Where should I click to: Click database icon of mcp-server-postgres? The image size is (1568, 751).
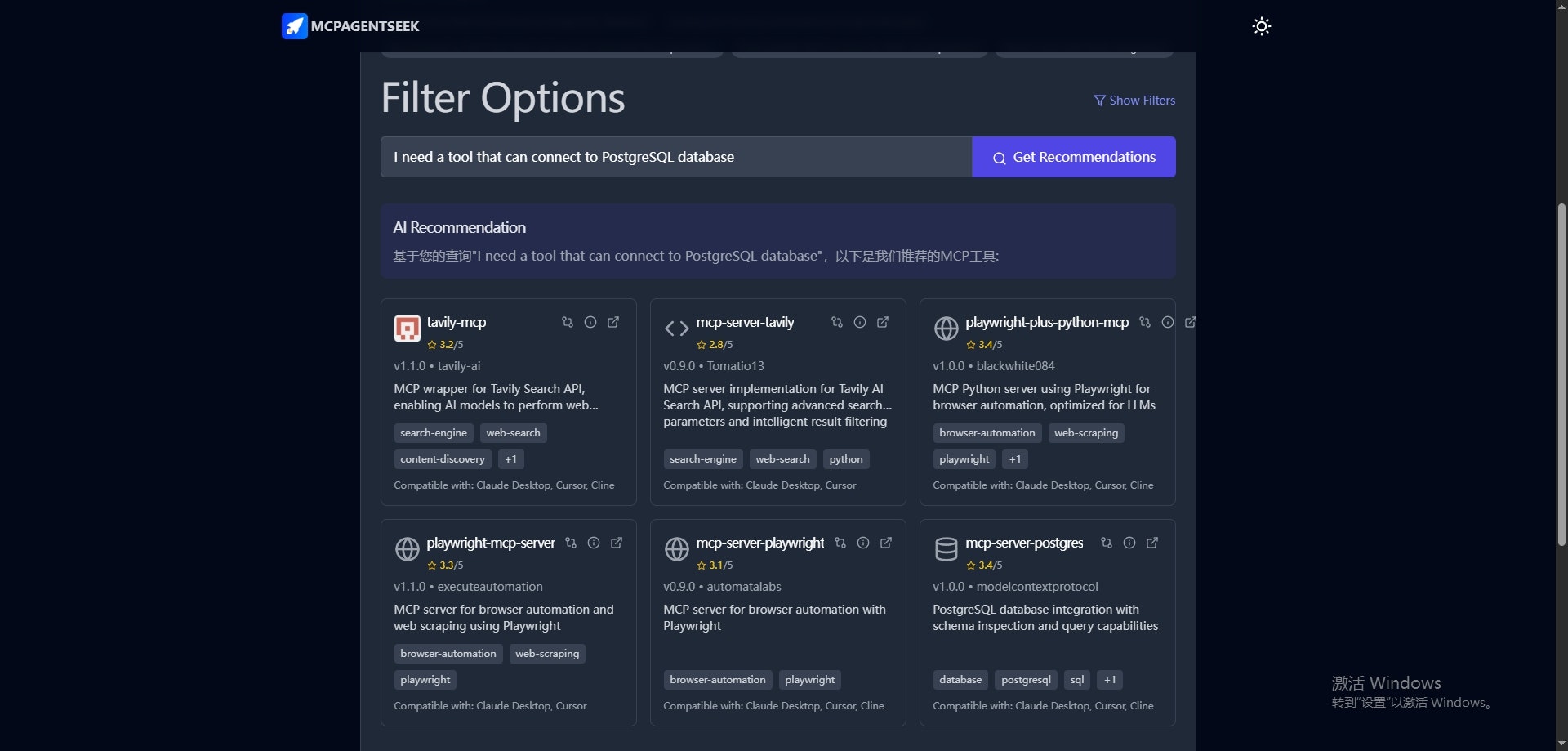pyautogui.click(x=946, y=549)
